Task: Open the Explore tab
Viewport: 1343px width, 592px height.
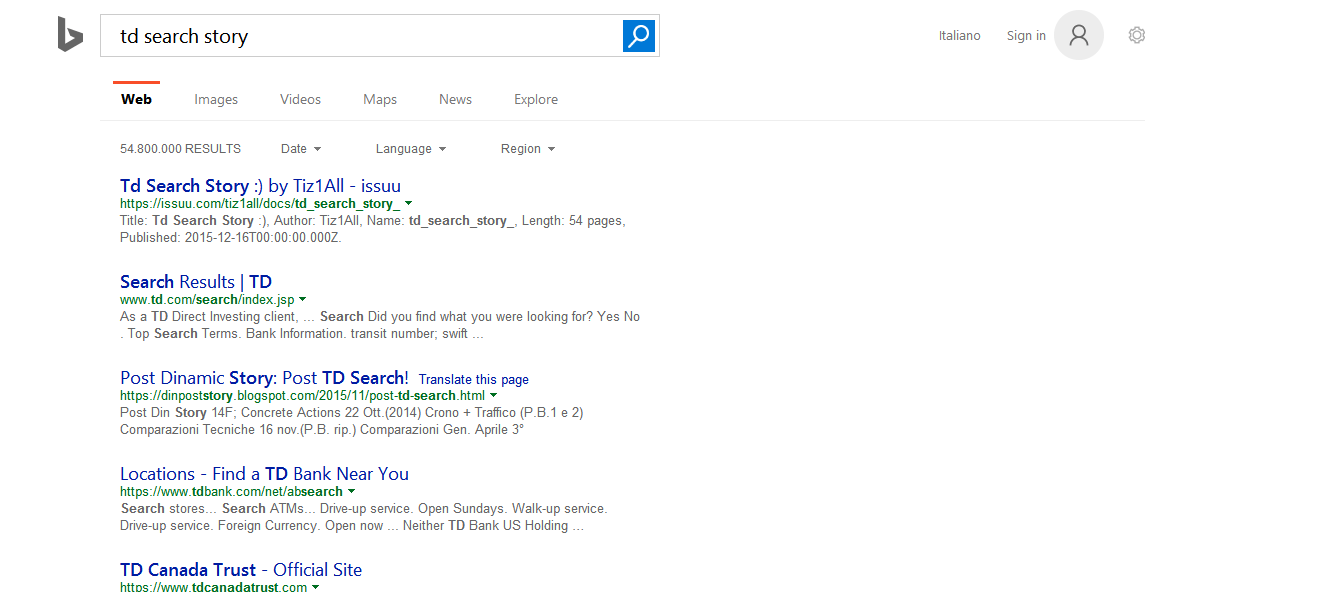Action: coord(536,99)
